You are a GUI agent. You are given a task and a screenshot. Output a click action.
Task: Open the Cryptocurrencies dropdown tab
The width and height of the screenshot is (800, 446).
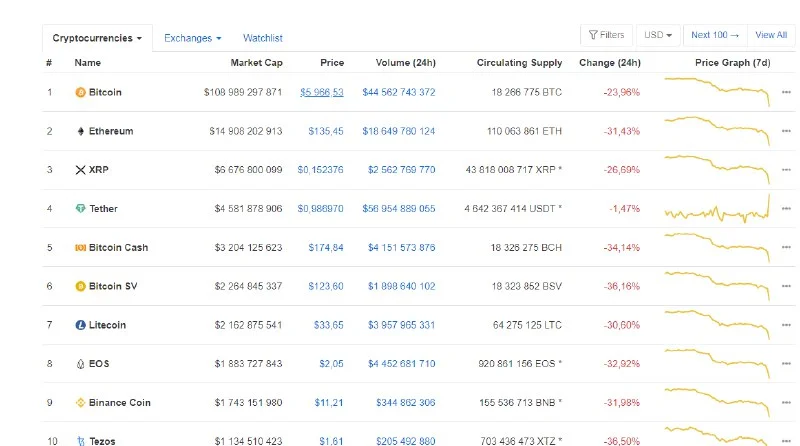(97, 38)
